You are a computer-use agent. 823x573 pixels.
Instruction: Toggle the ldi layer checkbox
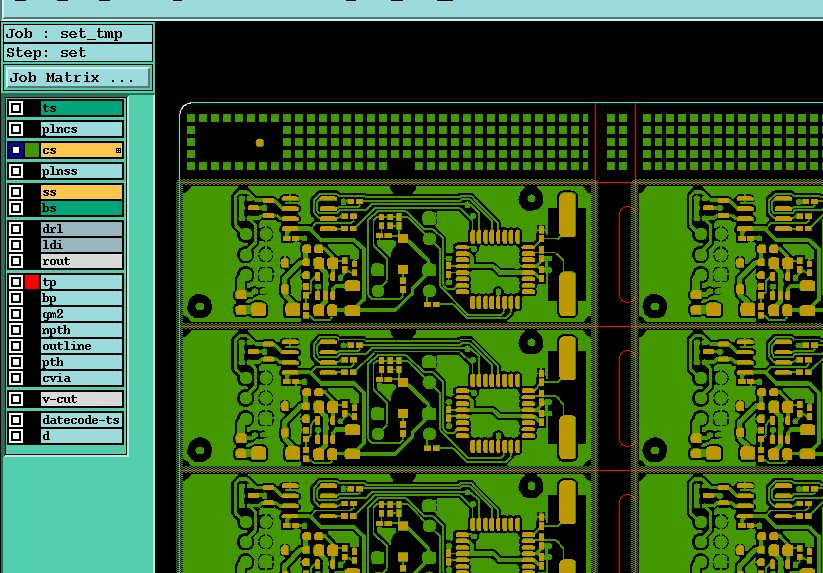tap(16, 245)
